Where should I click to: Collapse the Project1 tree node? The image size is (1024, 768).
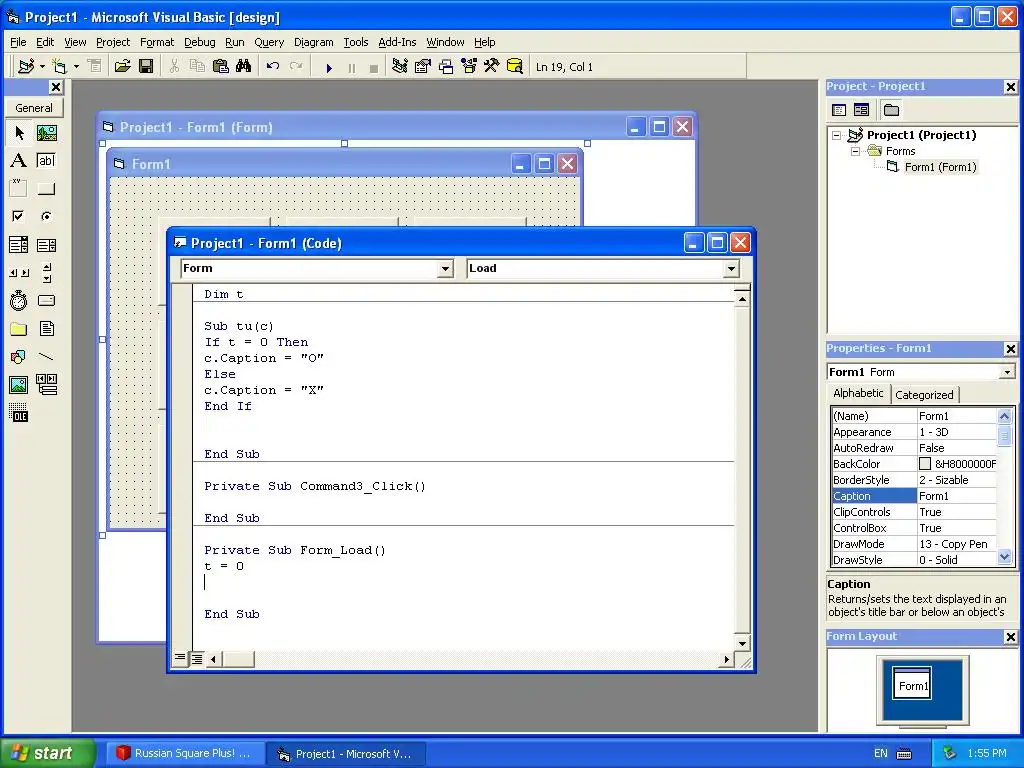pyautogui.click(x=837, y=135)
